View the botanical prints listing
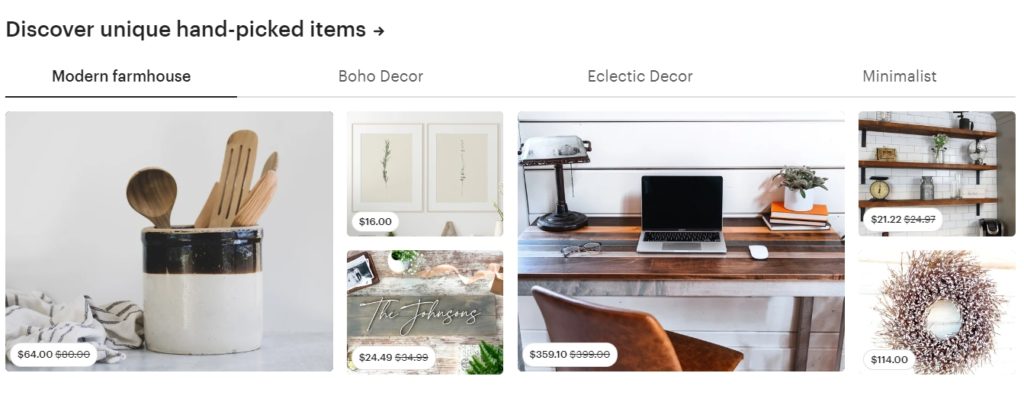The image size is (1024, 402). (x=425, y=174)
